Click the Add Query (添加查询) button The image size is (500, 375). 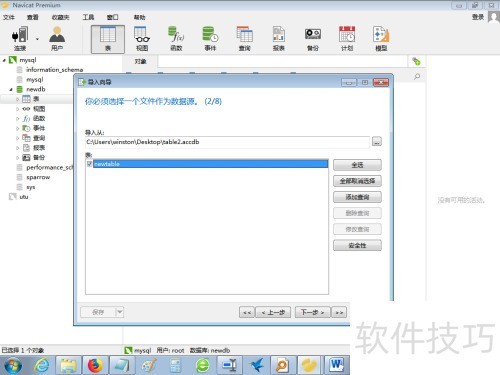pos(357,197)
